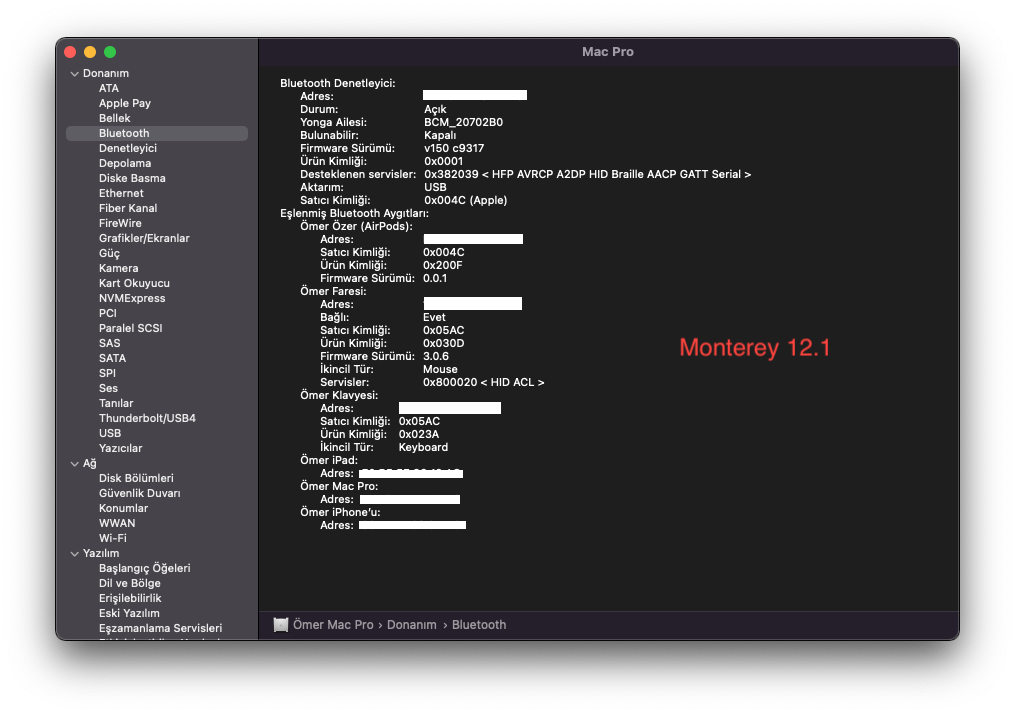Select the Bluetooth Denetleyici heading

(x=337, y=83)
